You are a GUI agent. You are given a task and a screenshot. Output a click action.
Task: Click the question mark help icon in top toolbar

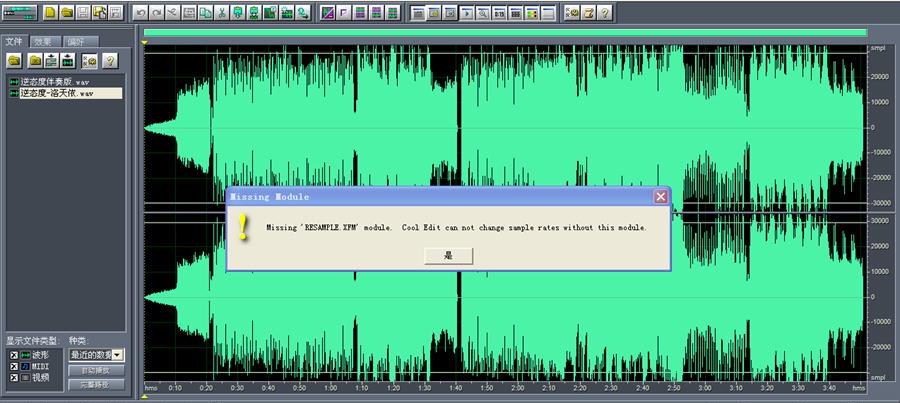[x=604, y=12]
